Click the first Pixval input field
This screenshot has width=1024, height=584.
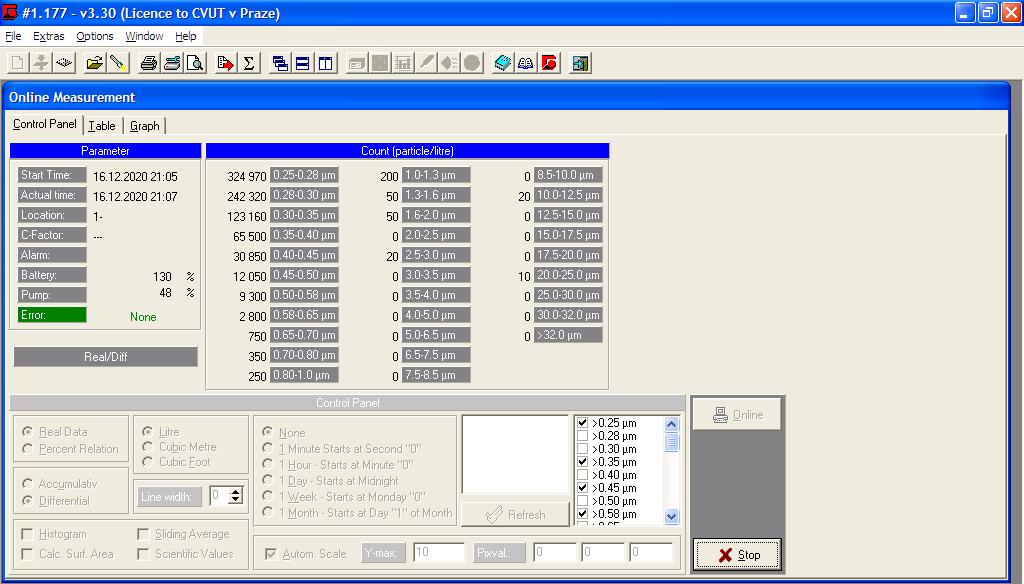[x=554, y=553]
